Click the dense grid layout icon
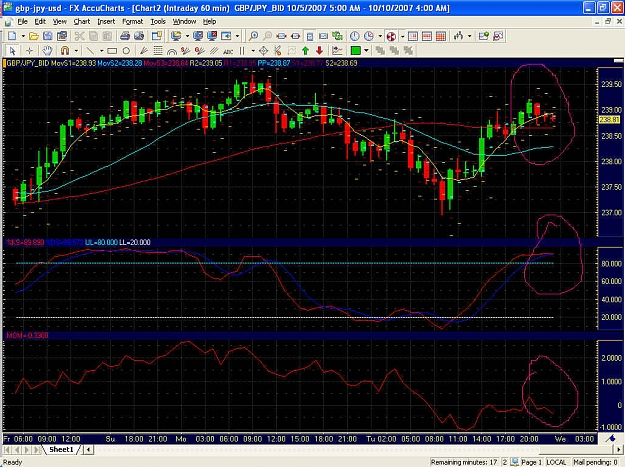Viewport: 625px width, 467px height. click(x=441, y=36)
